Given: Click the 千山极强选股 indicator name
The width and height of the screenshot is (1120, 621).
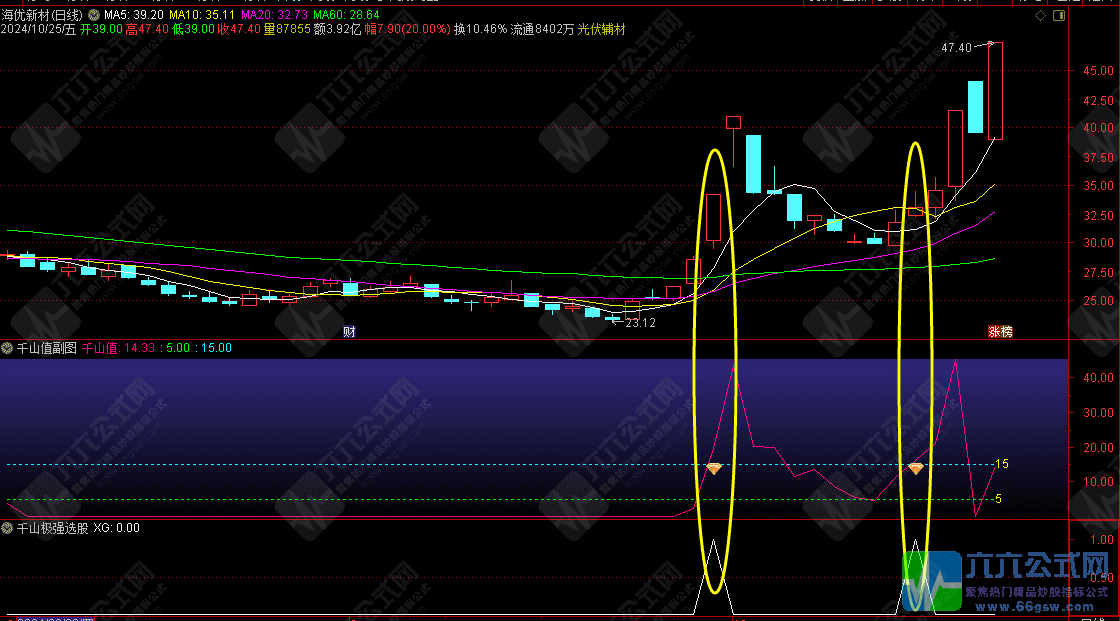Looking at the screenshot, I should [52, 528].
